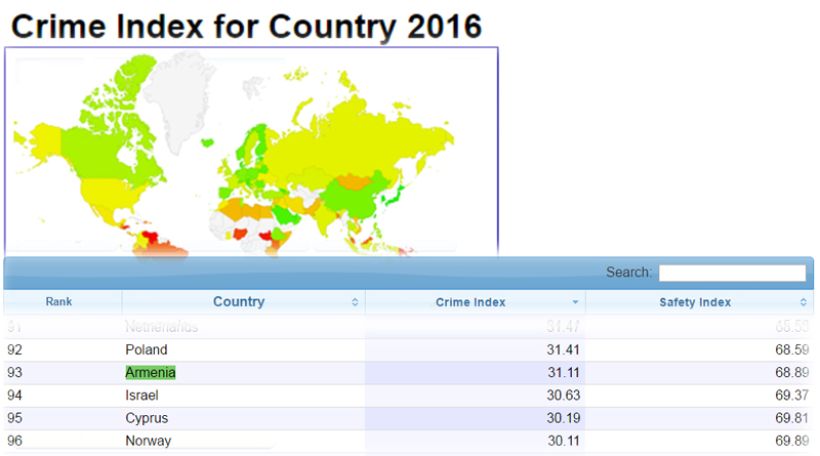The image size is (820, 456).
Task: Click rank number 93
Action: [15, 372]
